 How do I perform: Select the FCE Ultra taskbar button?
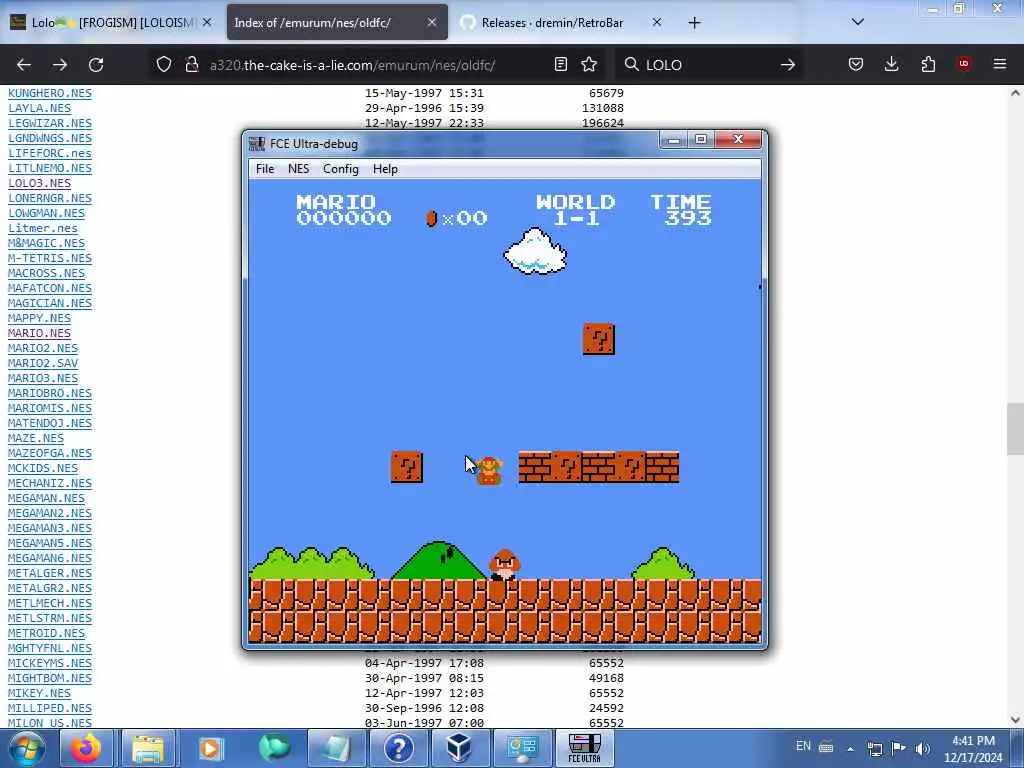pyautogui.click(x=584, y=748)
